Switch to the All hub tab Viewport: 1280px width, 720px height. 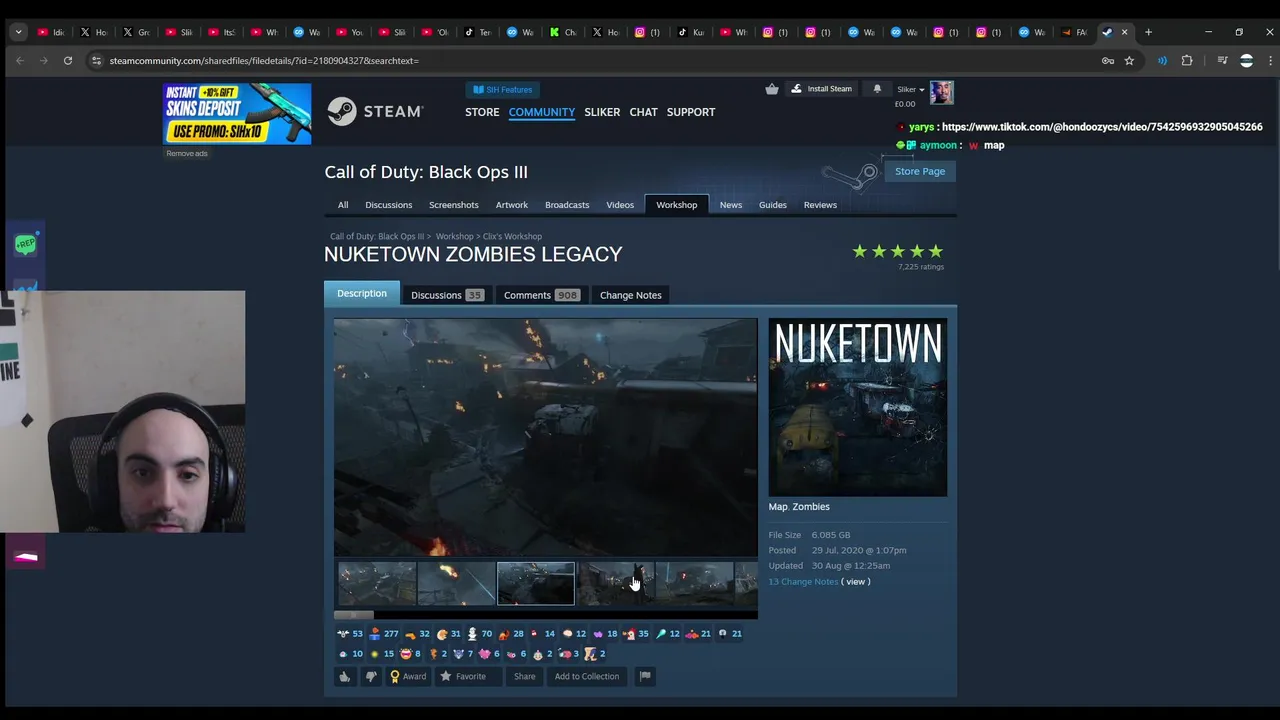pos(343,205)
